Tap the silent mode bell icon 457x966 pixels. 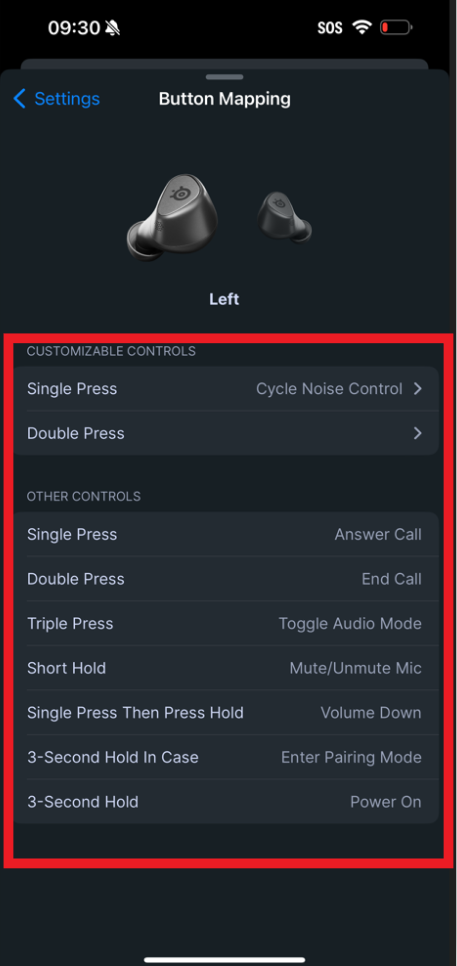pos(113,28)
